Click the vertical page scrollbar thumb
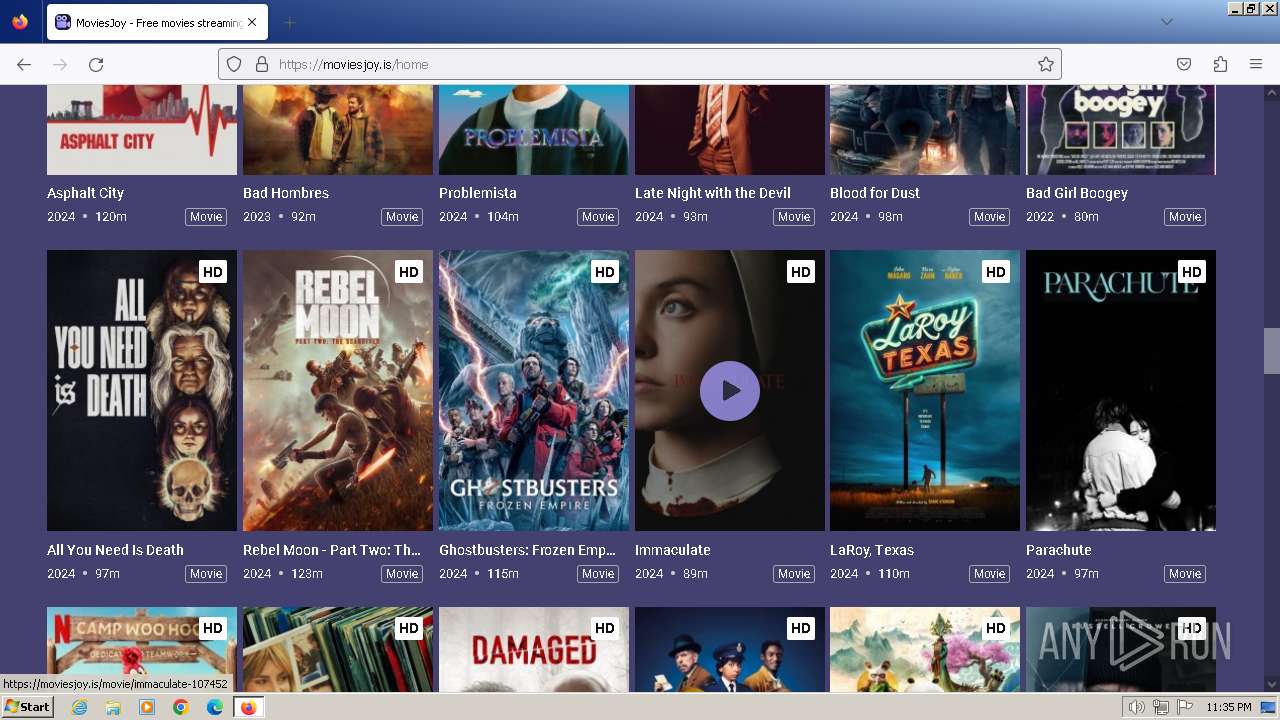Viewport: 1280px width, 720px height. point(1272,351)
